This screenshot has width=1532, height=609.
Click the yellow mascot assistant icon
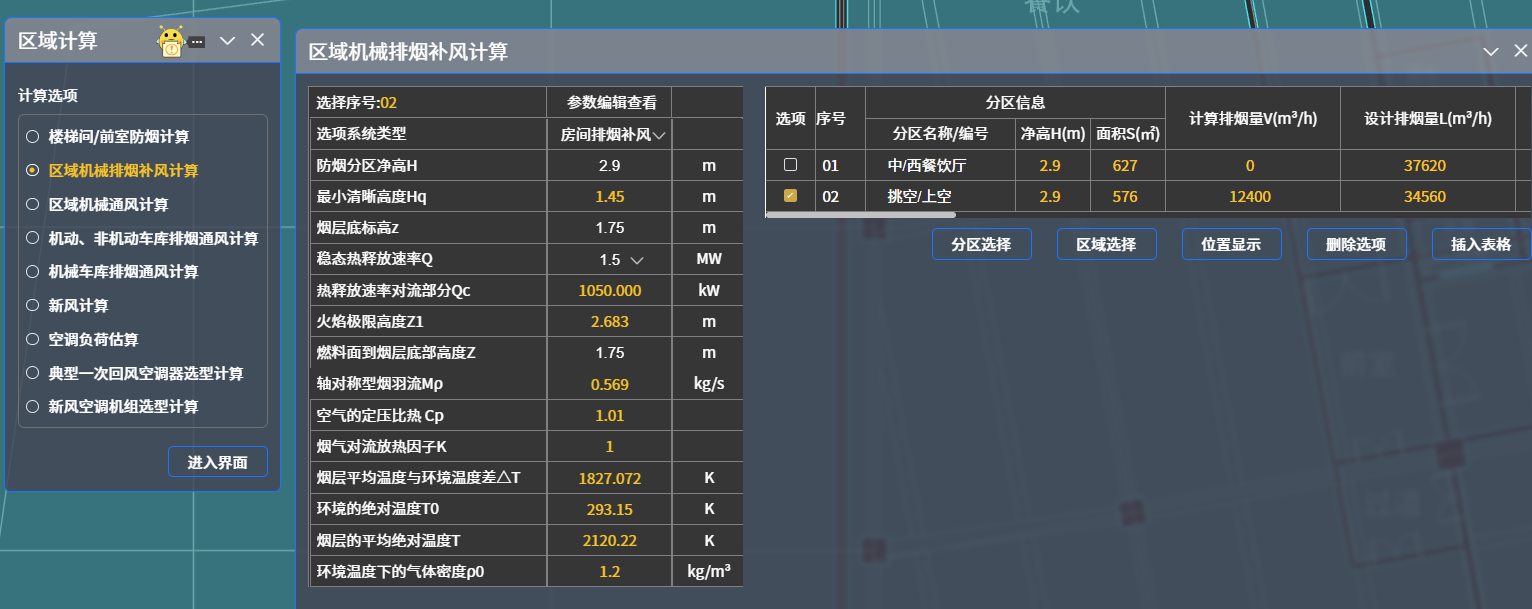pyautogui.click(x=171, y=42)
